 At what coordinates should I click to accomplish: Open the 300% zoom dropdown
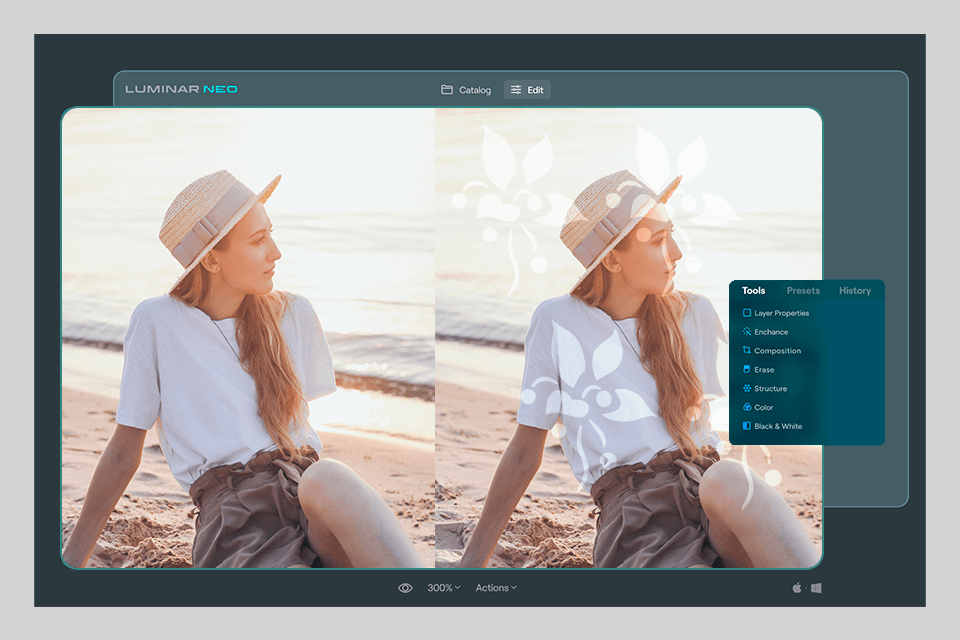[444, 588]
